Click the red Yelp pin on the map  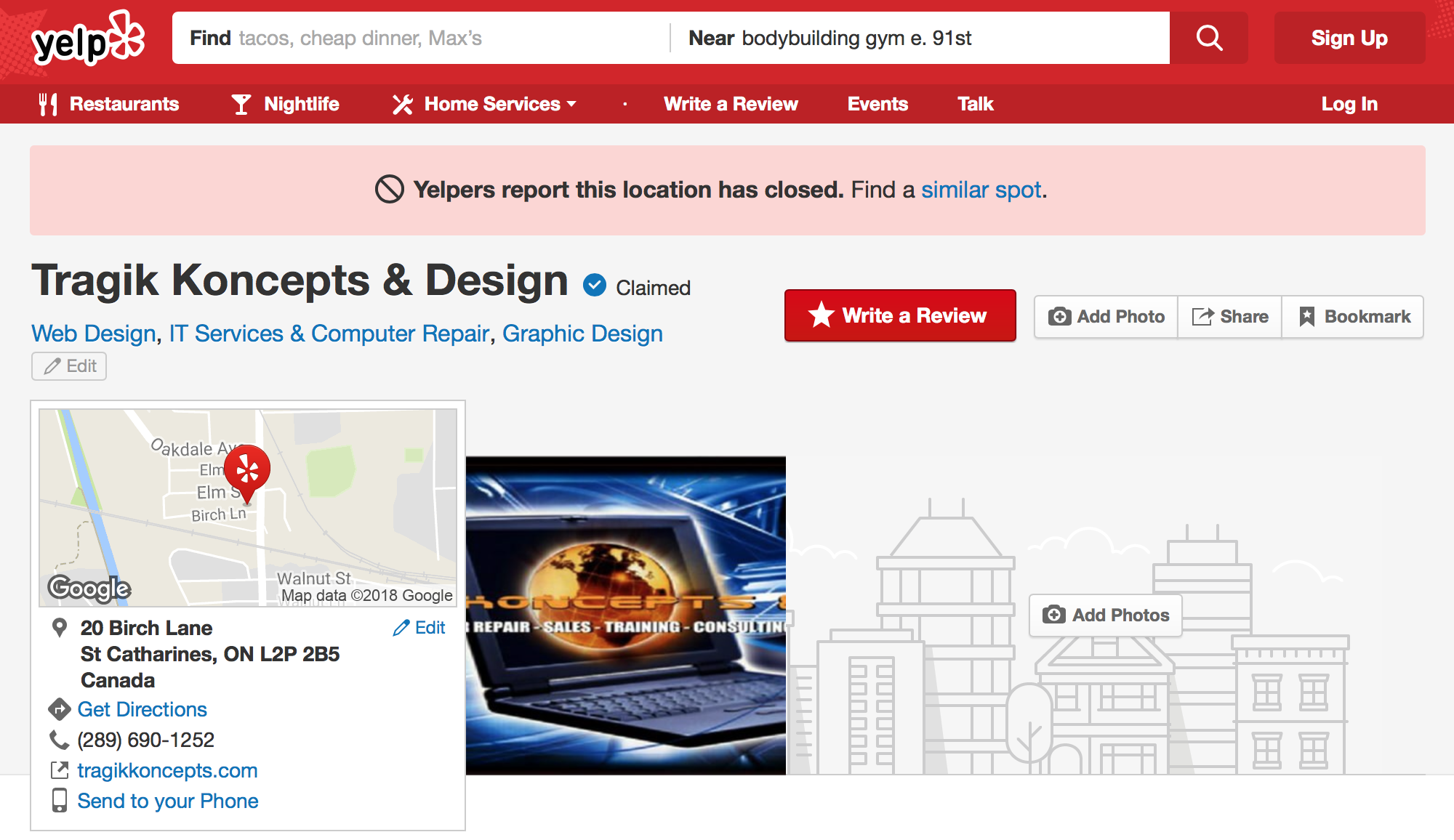pos(247,474)
